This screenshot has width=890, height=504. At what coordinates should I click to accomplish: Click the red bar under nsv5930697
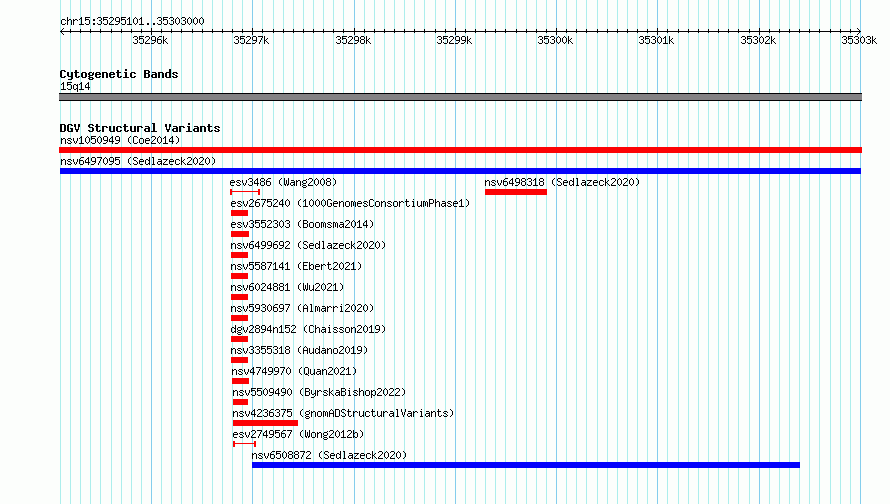click(240, 318)
